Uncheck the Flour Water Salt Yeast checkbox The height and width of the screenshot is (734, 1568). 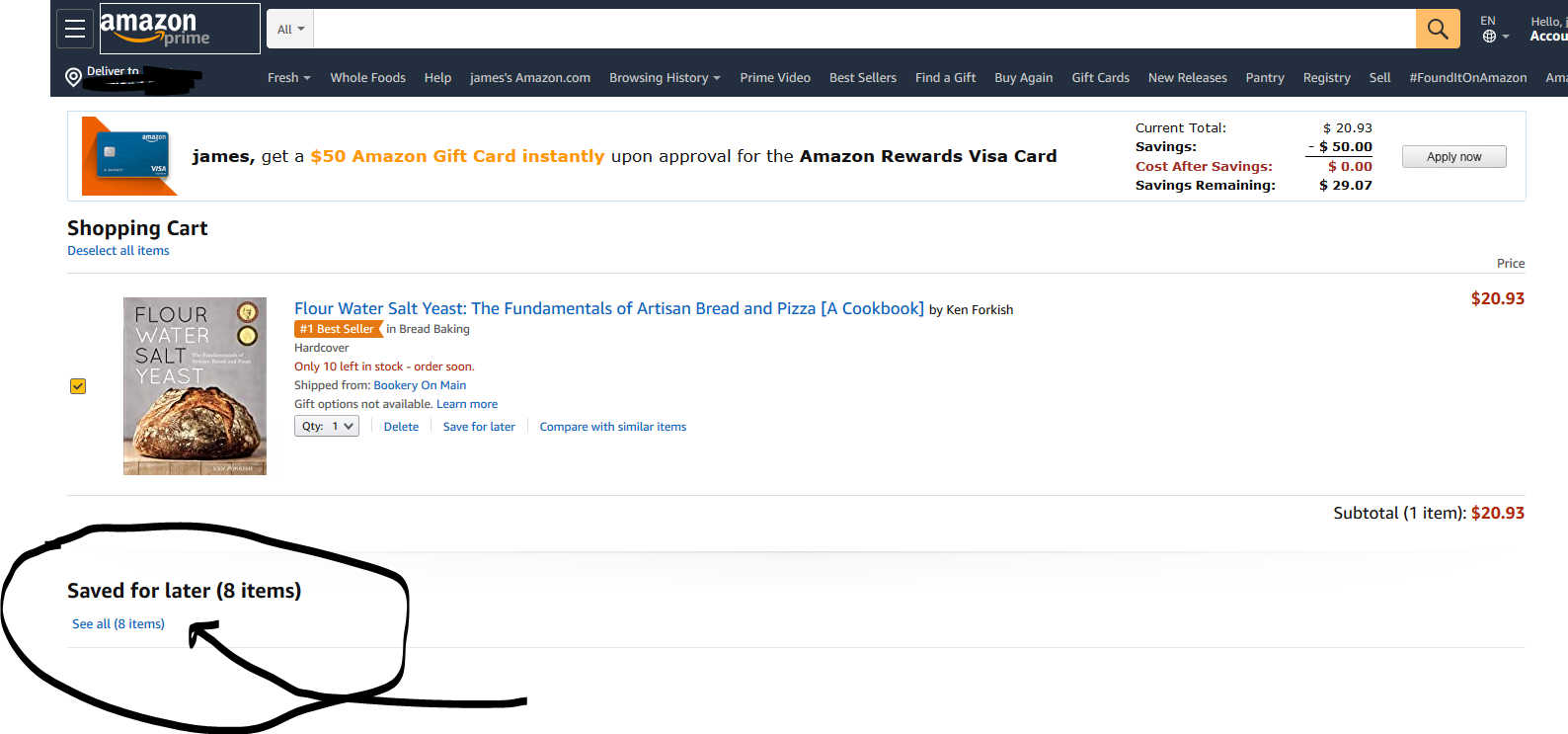(x=78, y=386)
